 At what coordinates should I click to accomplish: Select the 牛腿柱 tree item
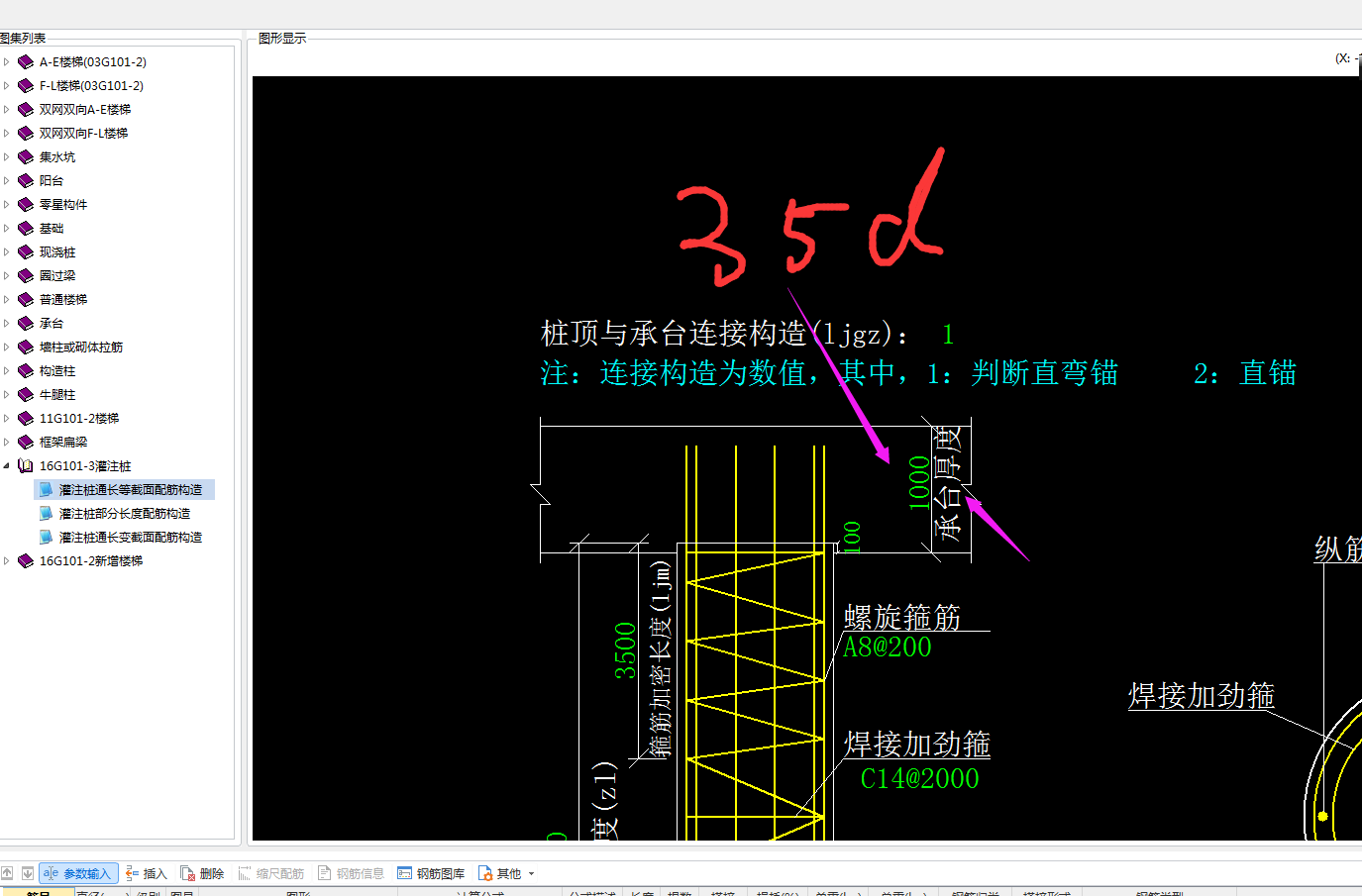[x=57, y=394]
